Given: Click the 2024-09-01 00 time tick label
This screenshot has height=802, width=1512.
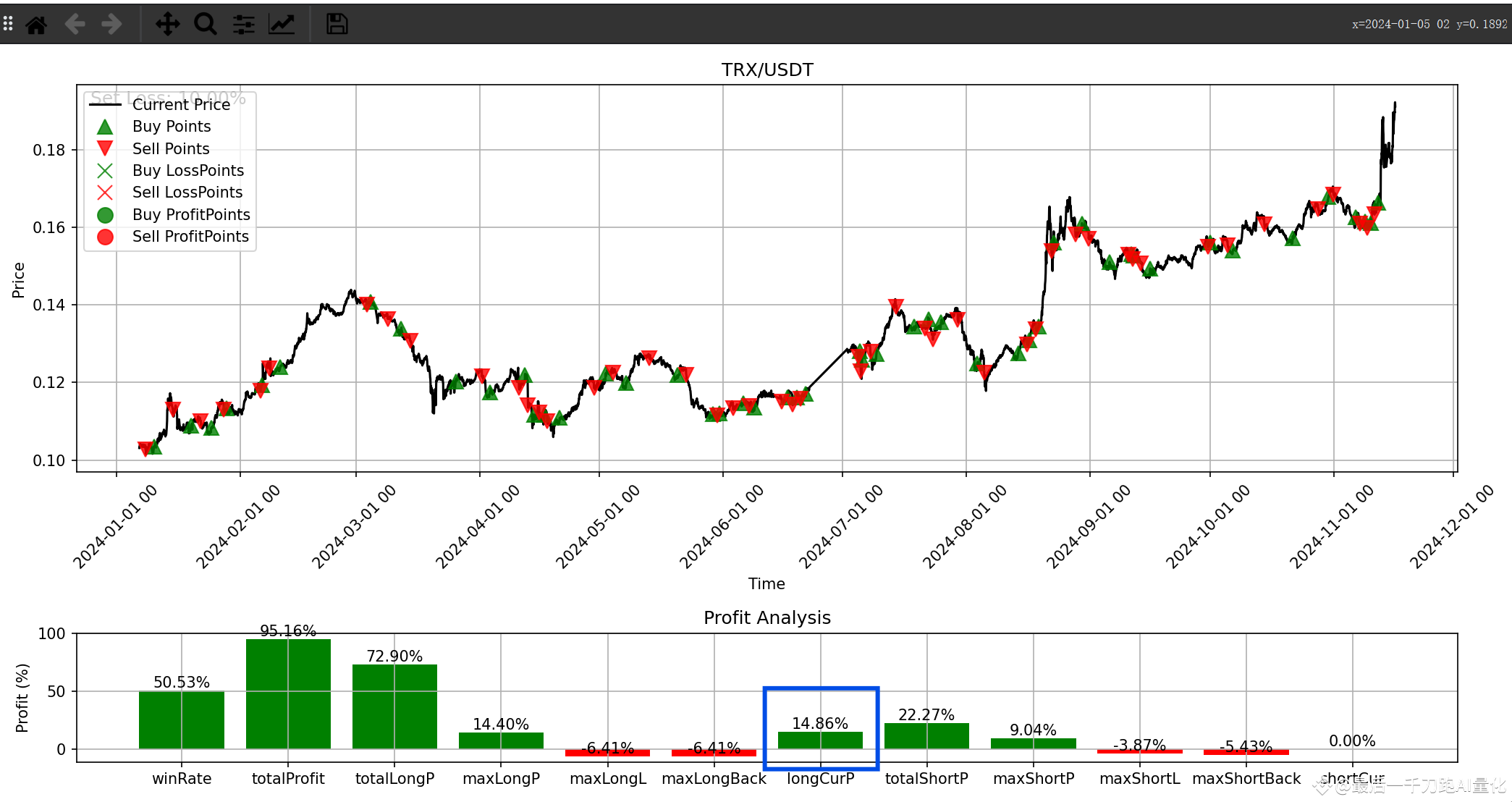Looking at the screenshot, I should tap(1089, 526).
